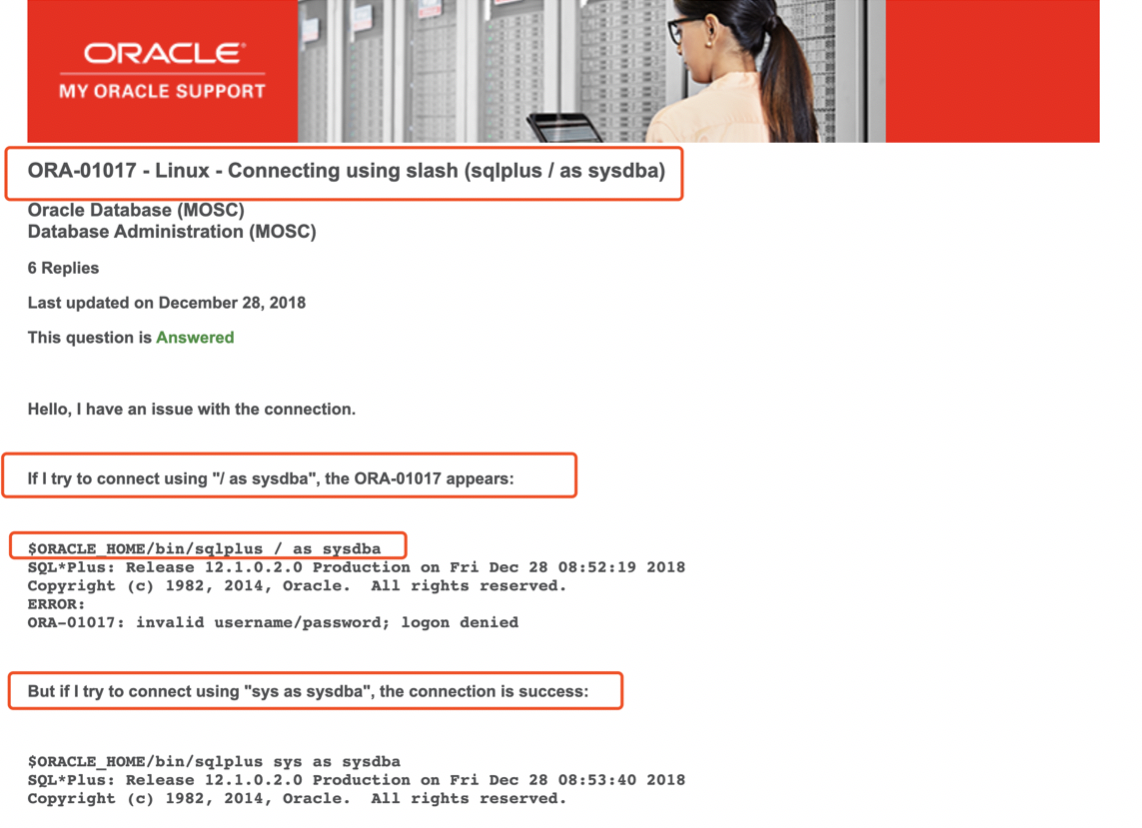Click the '6 Replies' count
The image size is (1142, 828).
click(63, 268)
